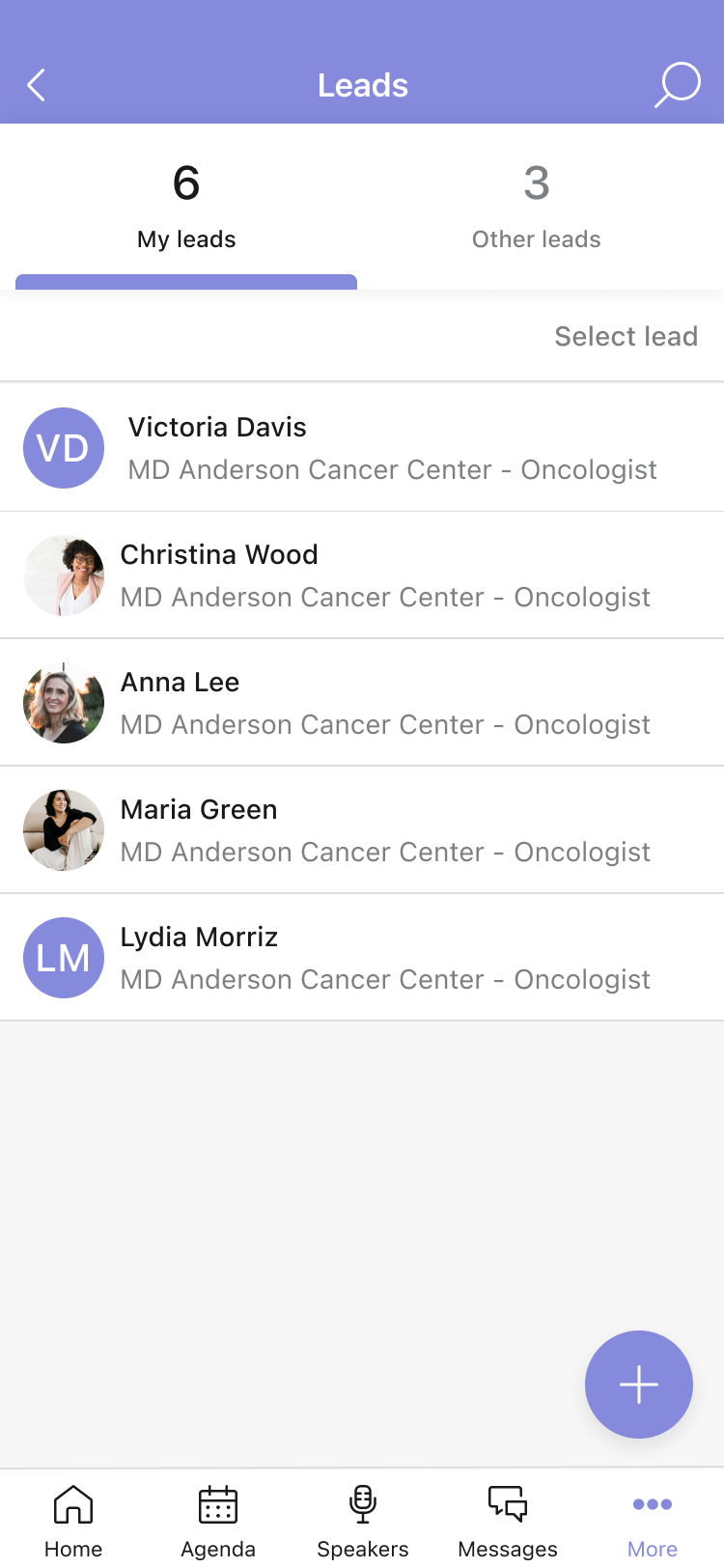Viewport: 724px width, 1568px height.
Task: Select the My leads tab
Action: click(186, 207)
